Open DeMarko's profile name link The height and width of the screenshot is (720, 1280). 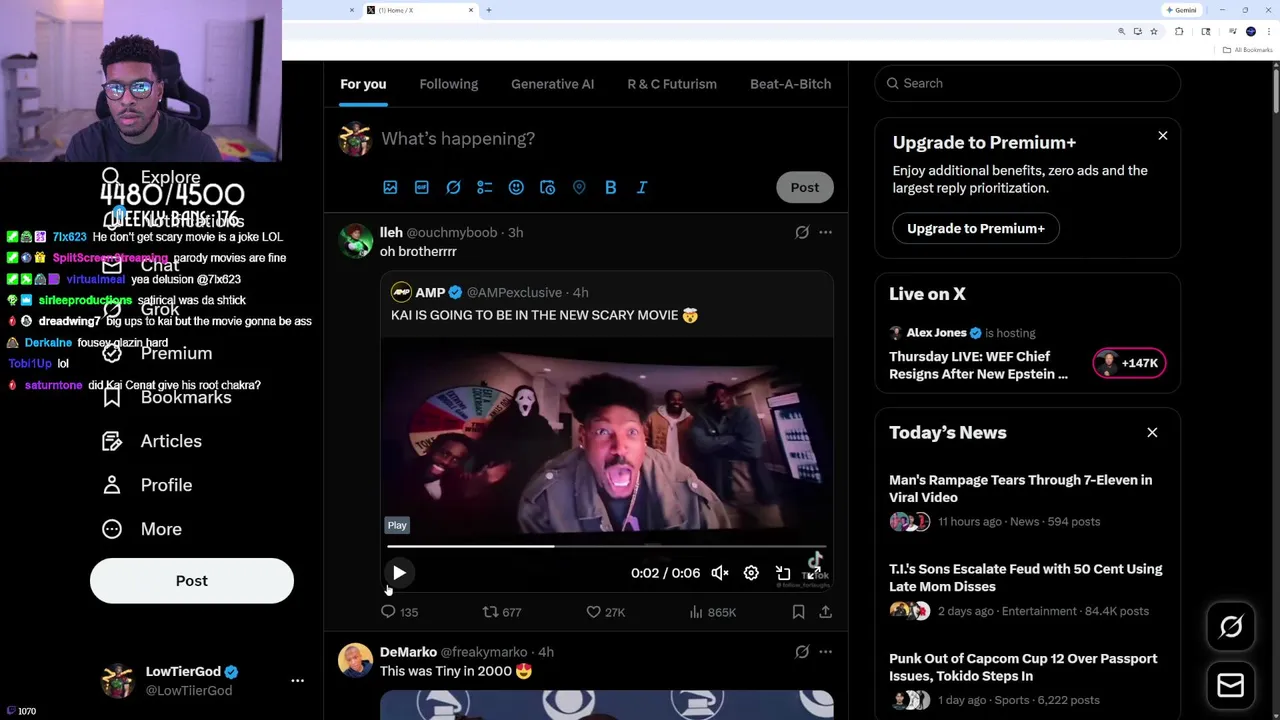click(x=408, y=652)
